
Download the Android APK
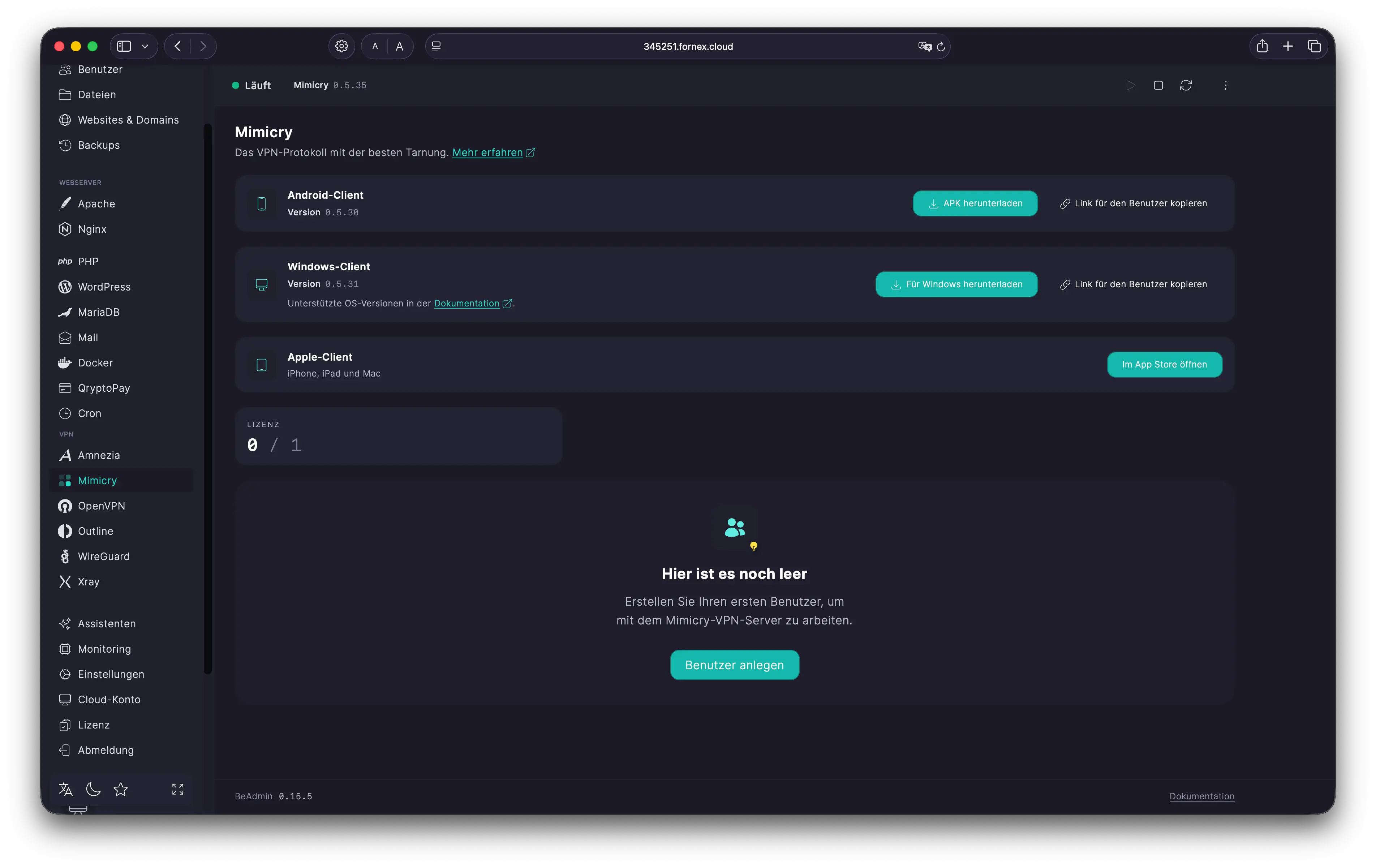click(975, 203)
